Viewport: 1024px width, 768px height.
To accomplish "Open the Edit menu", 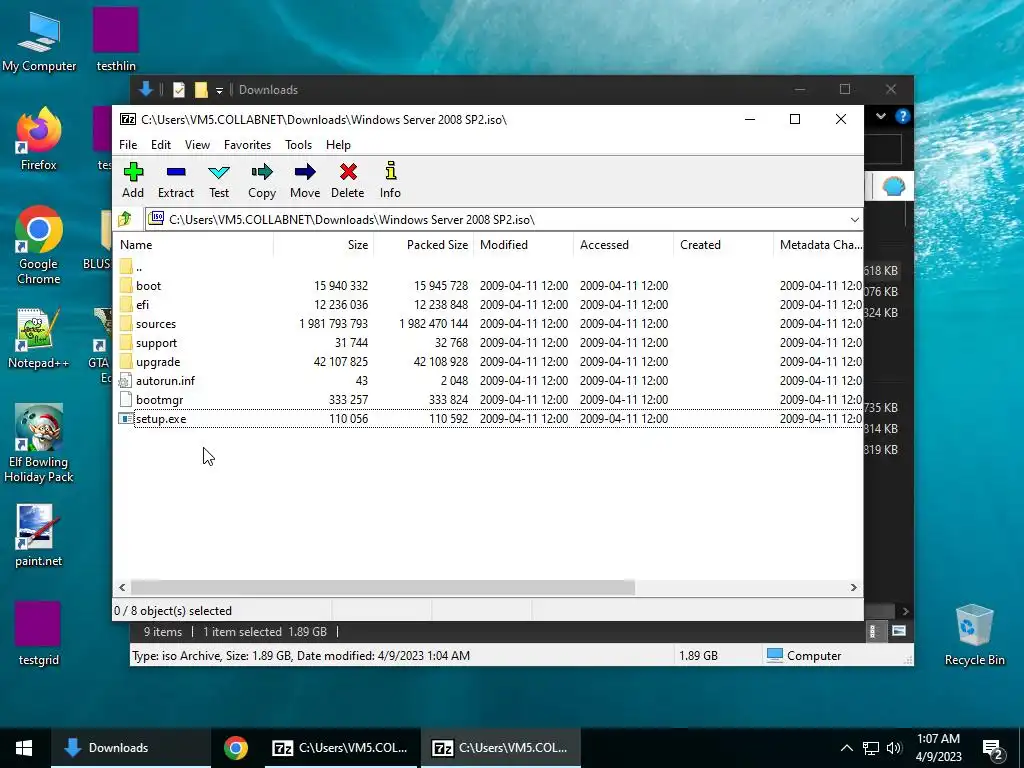I will pyautogui.click(x=161, y=145).
